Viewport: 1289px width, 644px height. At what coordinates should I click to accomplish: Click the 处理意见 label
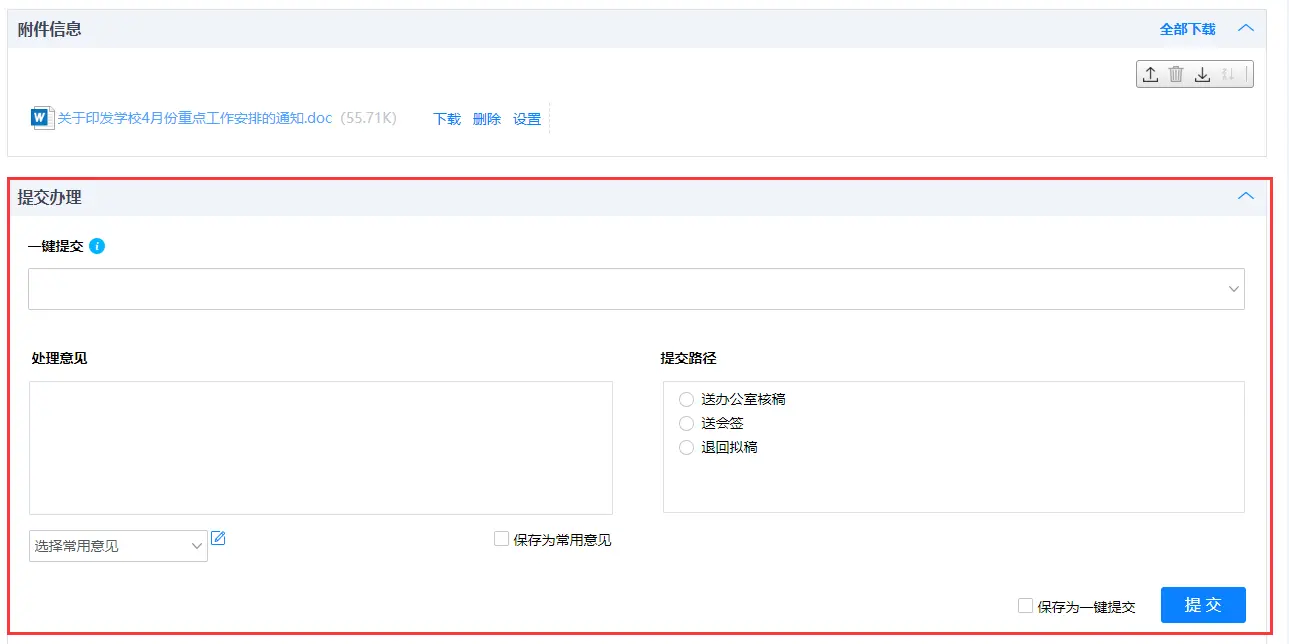coord(59,358)
